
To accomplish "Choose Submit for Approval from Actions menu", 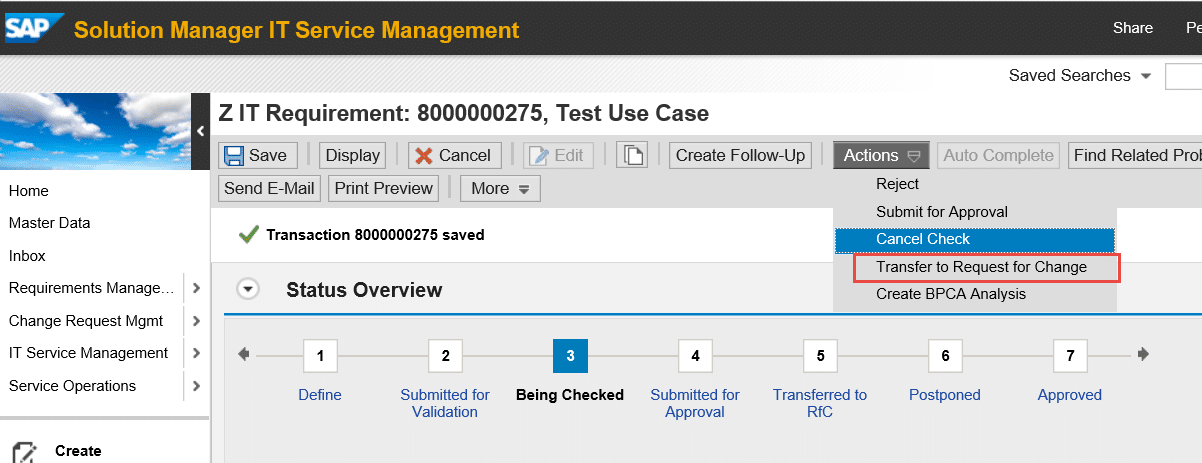I will [x=941, y=212].
